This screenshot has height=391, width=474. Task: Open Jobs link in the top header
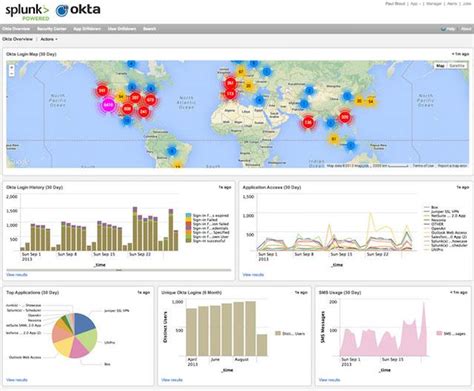(x=467, y=4)
